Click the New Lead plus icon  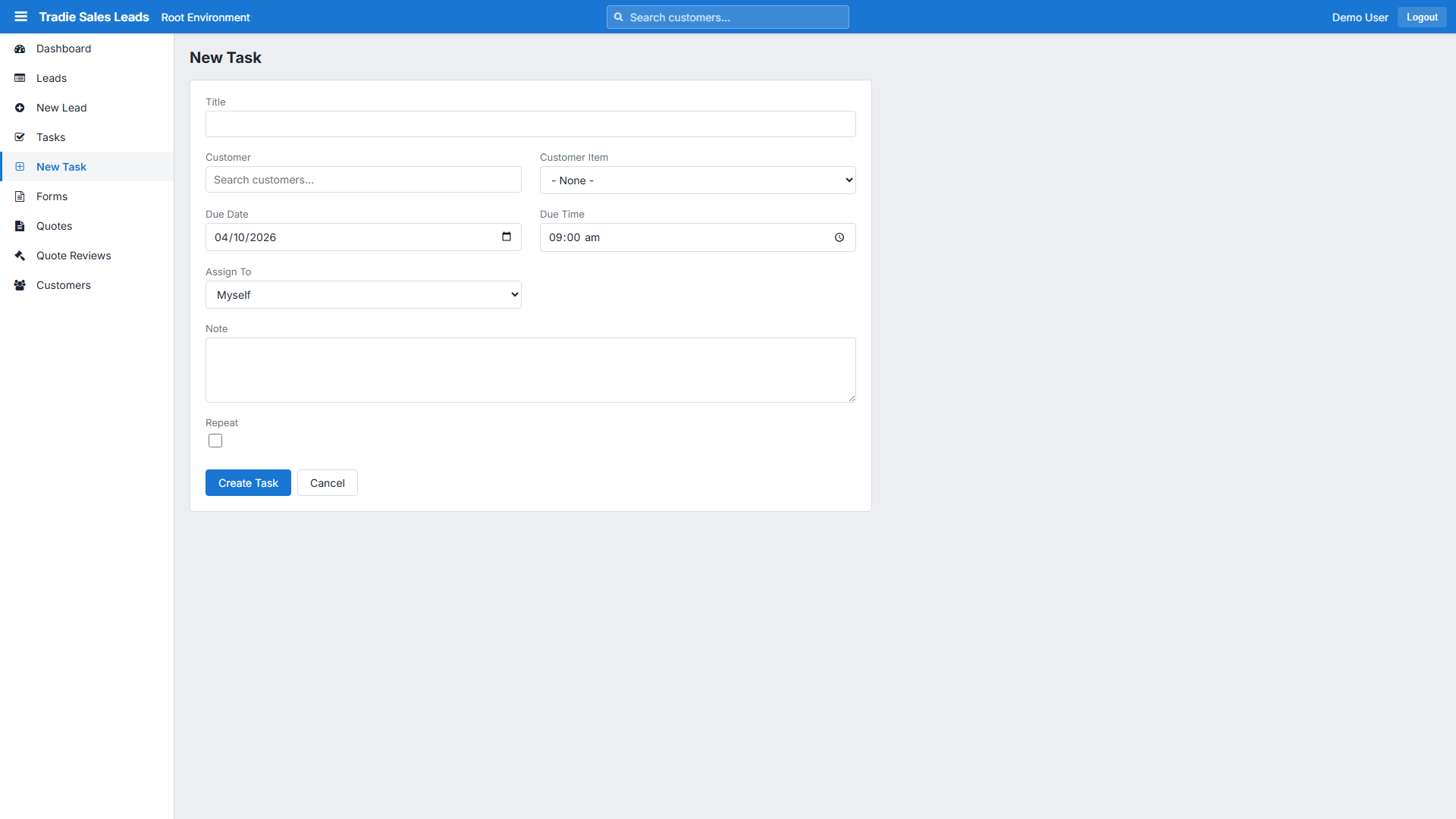(x=20, y=108)
